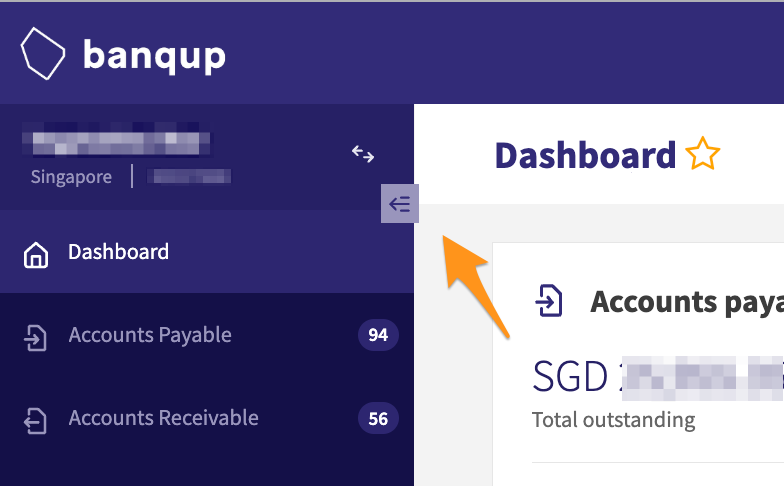Click the blurred company name
Screen dimensions: 784x486
[116, 140]
